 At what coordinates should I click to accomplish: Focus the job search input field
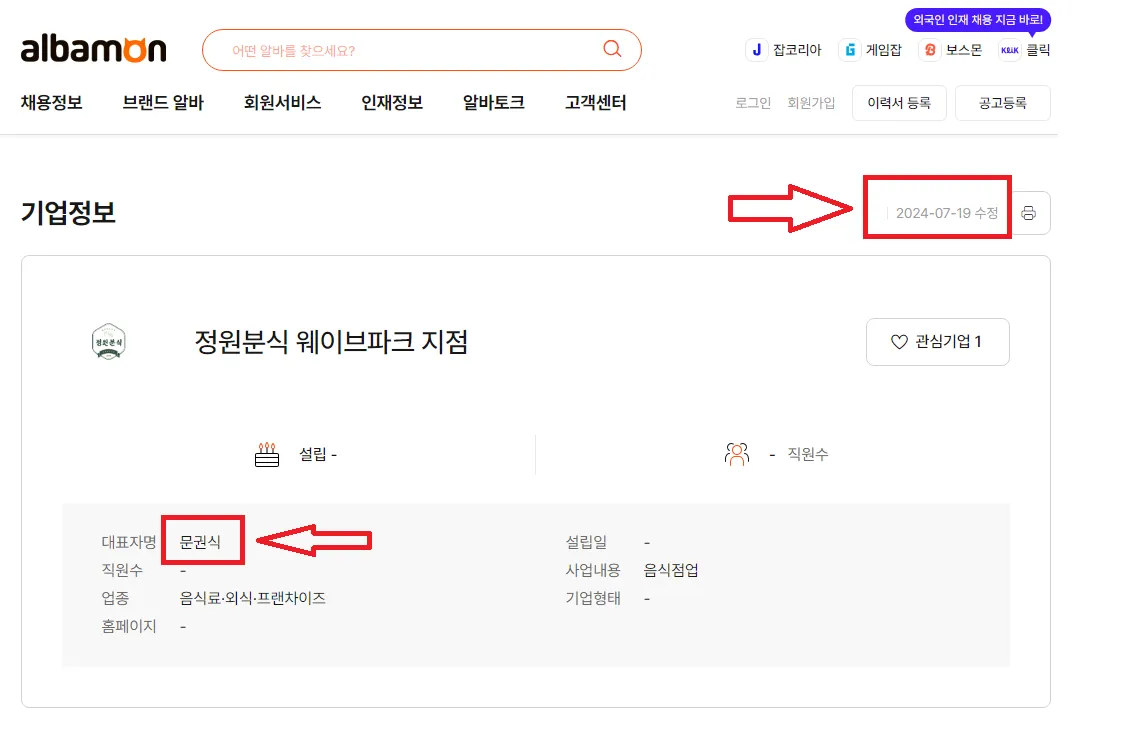click(x=421, y=50)
